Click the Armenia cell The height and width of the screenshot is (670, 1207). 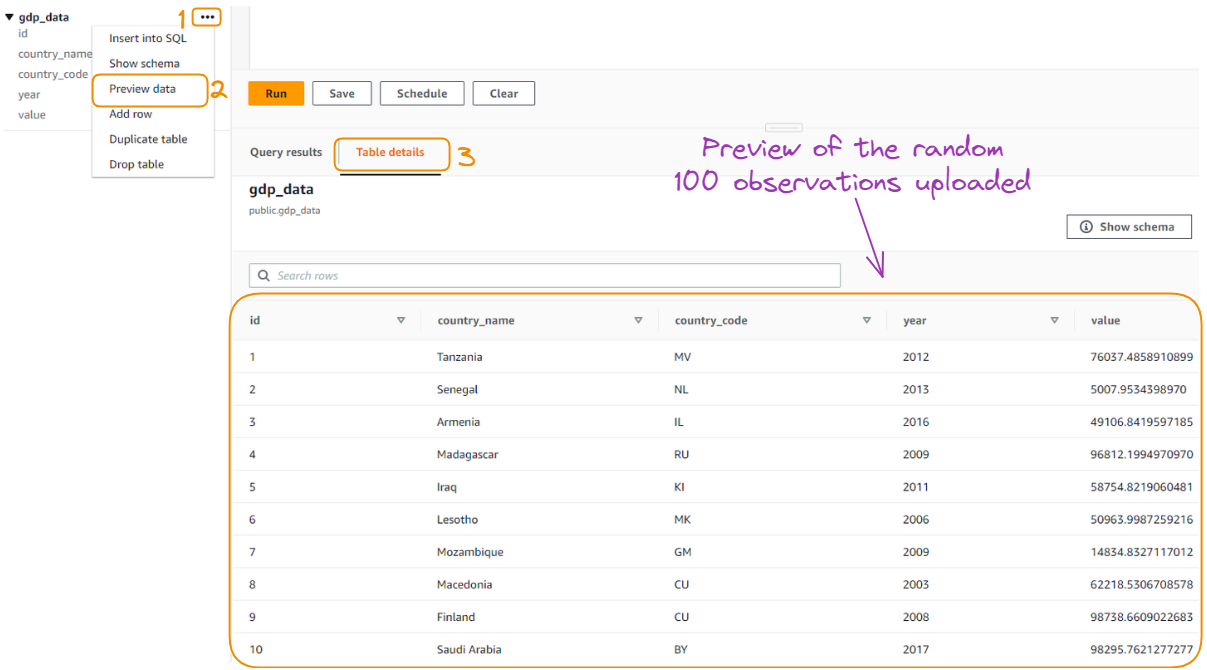(x=458, y=422)
